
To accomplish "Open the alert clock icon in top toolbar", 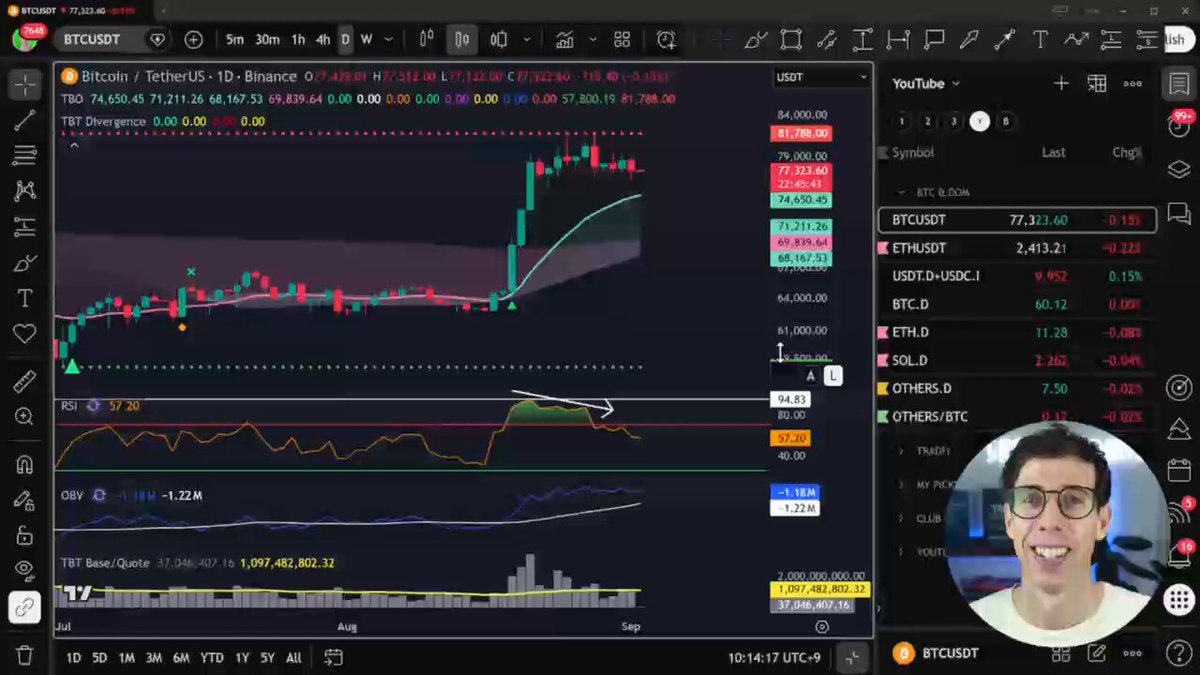I will click(666, 40).
